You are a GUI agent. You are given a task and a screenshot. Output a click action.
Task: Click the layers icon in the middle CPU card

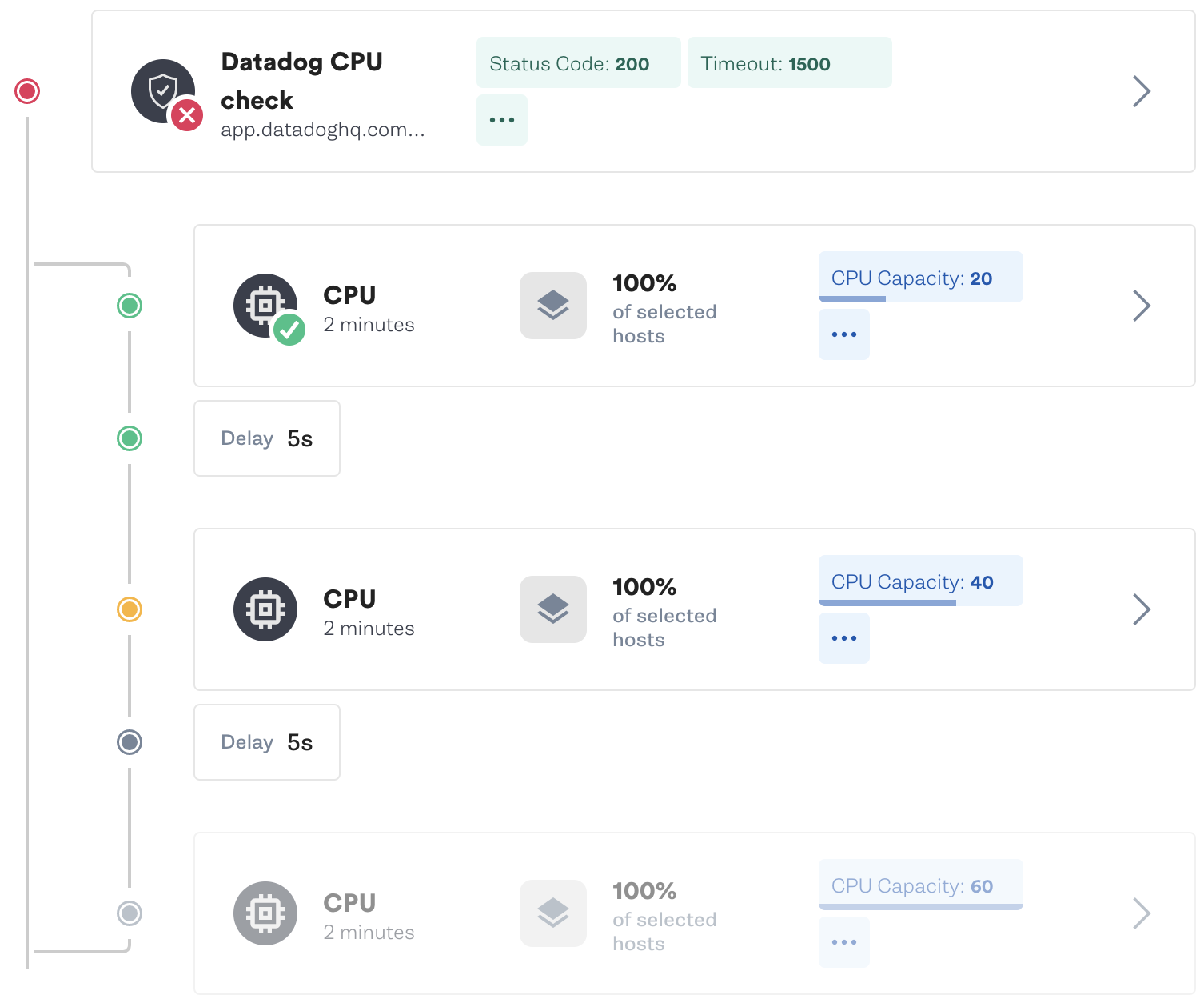(x=552, y=609)
